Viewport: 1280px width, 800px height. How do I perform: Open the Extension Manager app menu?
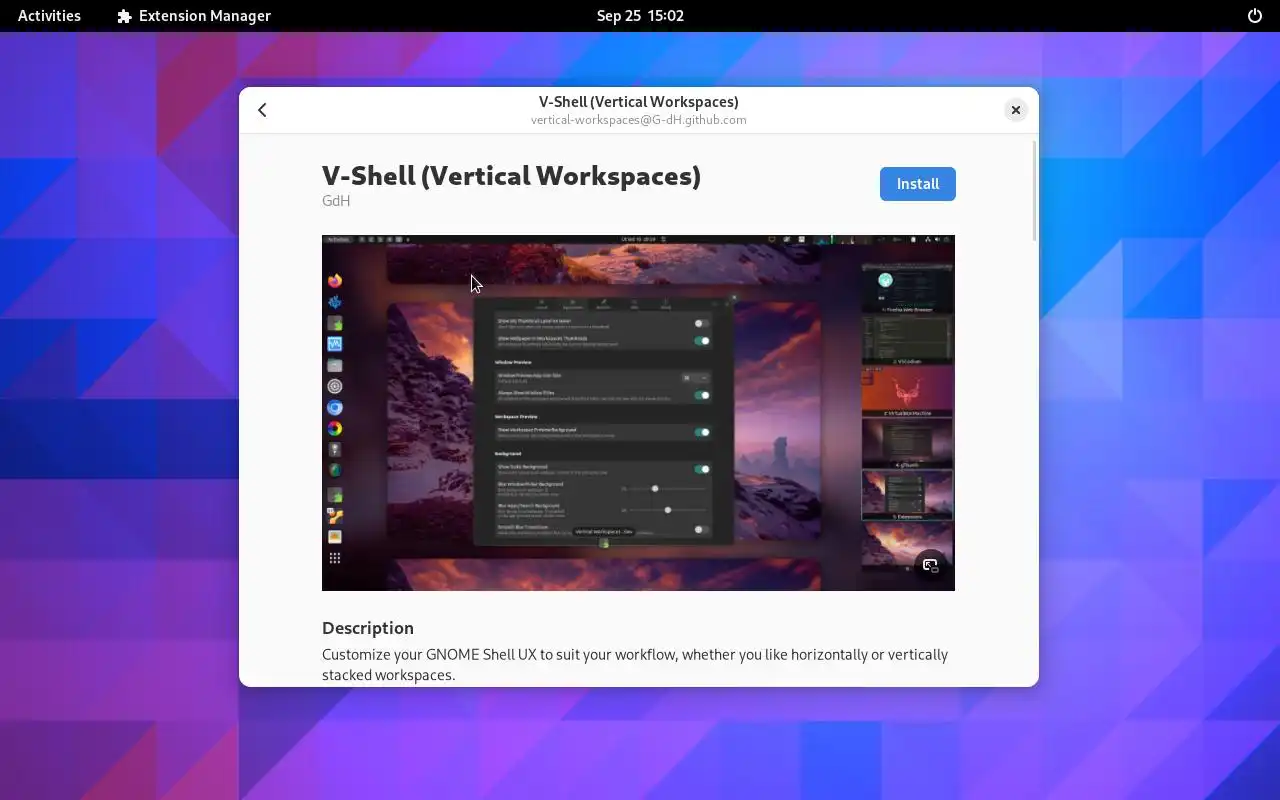[194, 16]
